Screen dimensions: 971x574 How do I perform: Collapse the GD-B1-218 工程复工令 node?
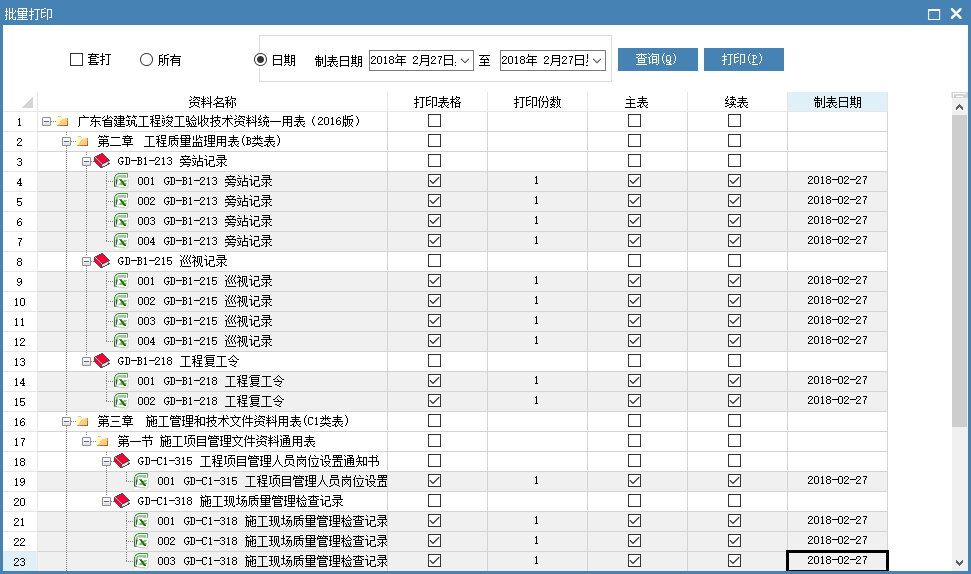(x=86, y=361)
